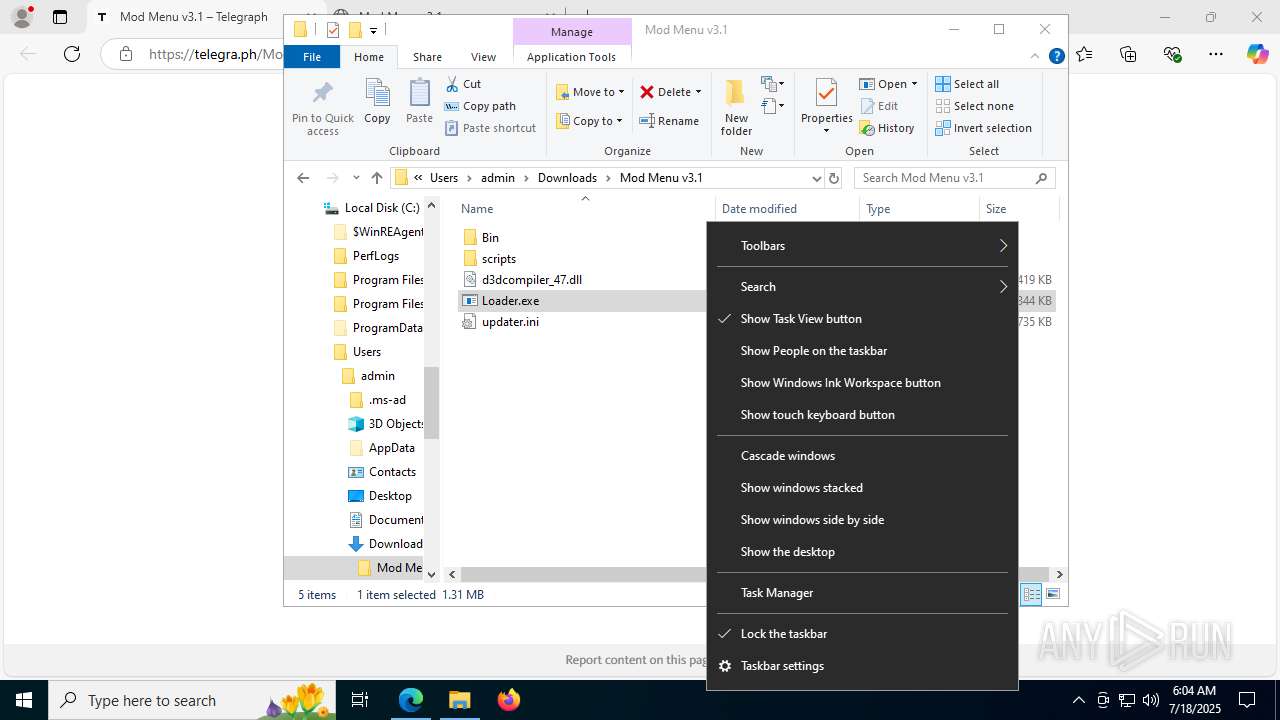1280x720 pixels.
Task: Switch to the View tab
Action: pos(483,57)
